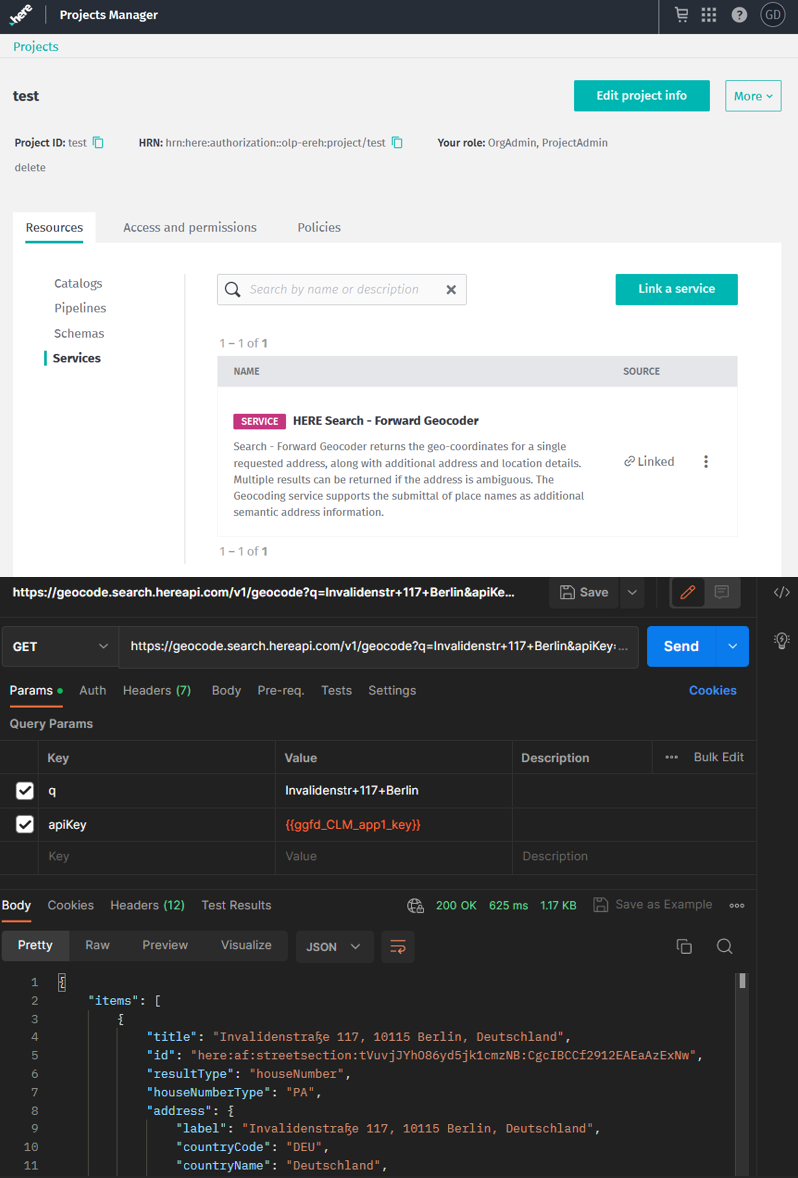Open the Test Results tab
This screenshot has width=798, height=1178.
pos(236,905)
